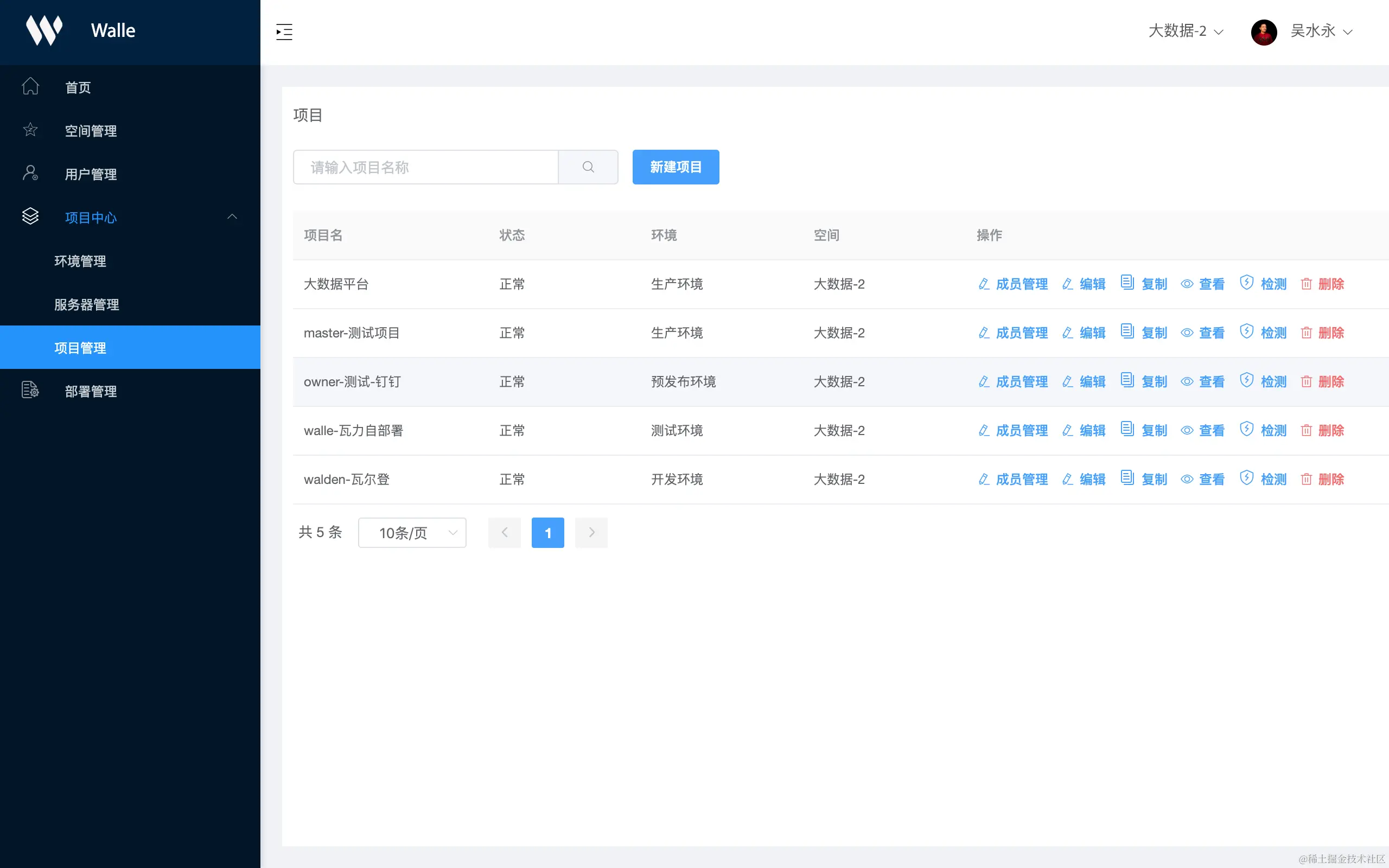Click the user icon for 用户管理

(x=30, y=174)
